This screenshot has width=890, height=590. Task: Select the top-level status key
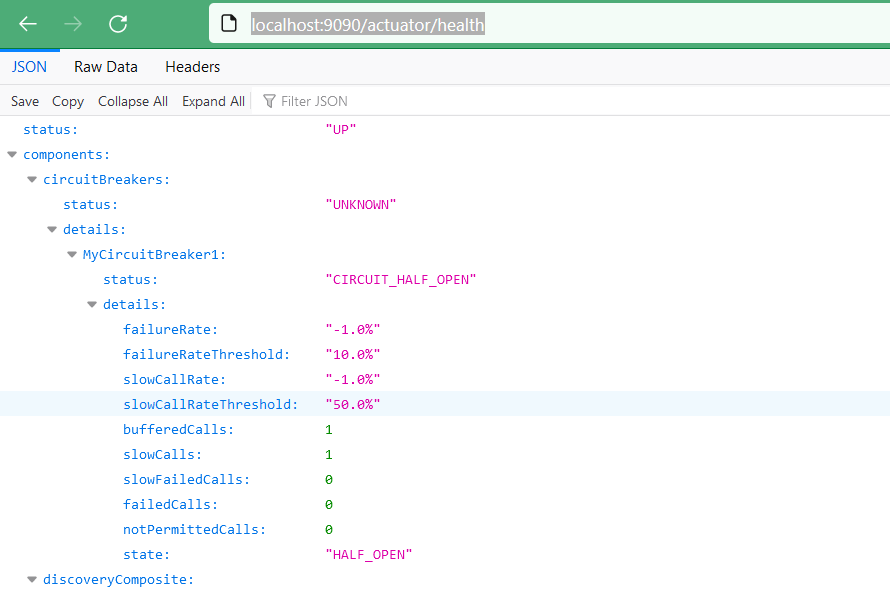(x=51, y=129)
